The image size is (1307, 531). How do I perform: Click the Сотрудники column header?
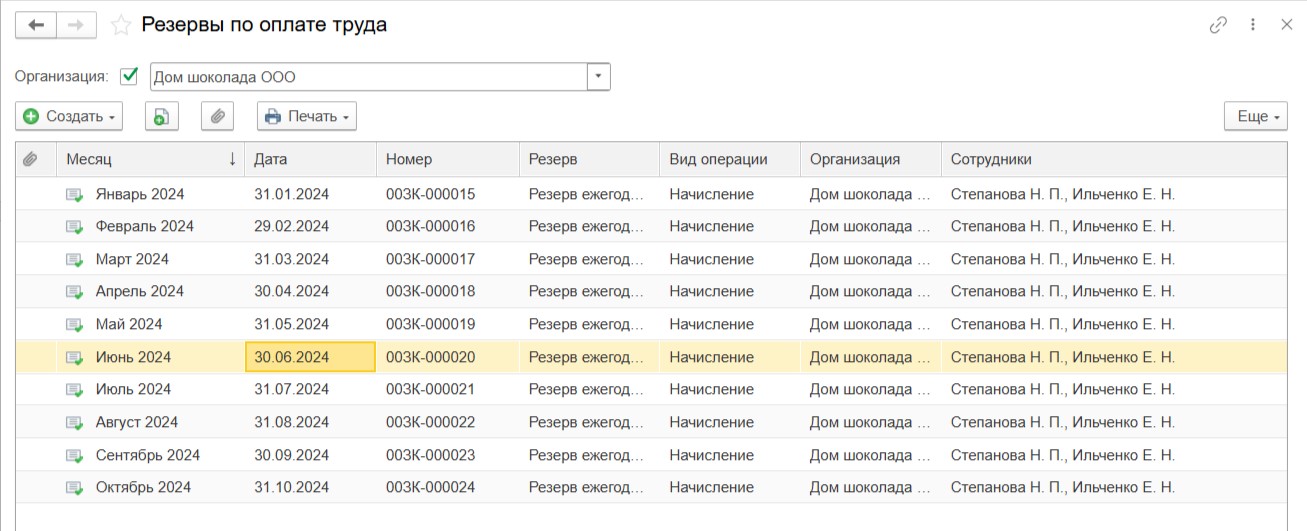point(1110,159)
